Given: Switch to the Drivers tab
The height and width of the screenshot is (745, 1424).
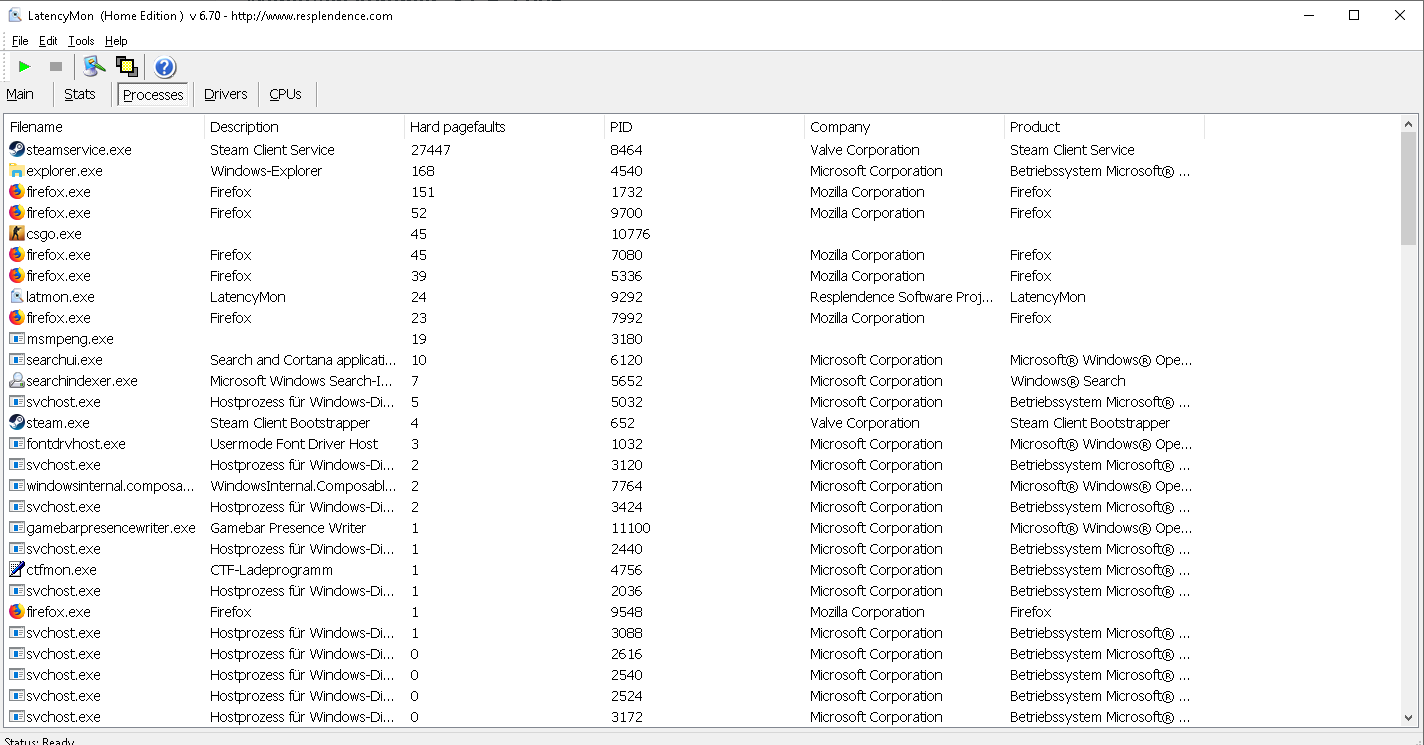Looking at the screenshot, I should pyautogui.click(x=225, y=93).
